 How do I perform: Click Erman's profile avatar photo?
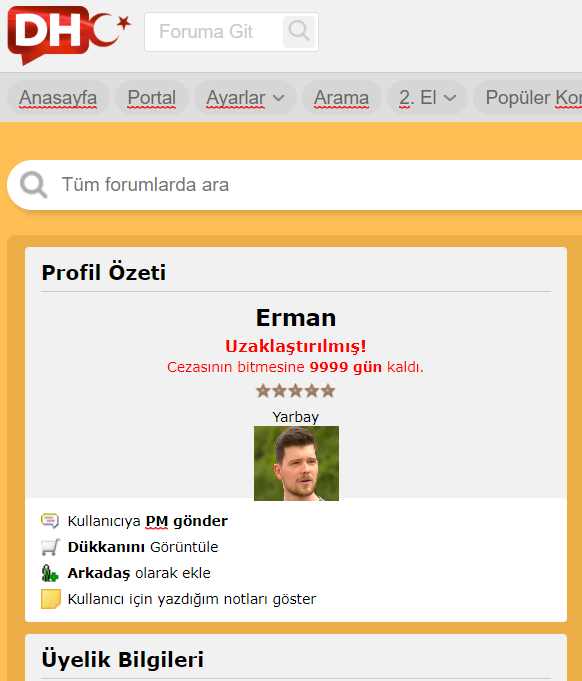tap(296, 463)
